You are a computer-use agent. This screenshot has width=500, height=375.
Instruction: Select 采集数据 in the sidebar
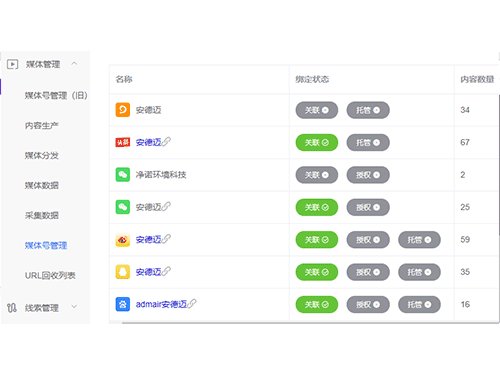(42, 216)
